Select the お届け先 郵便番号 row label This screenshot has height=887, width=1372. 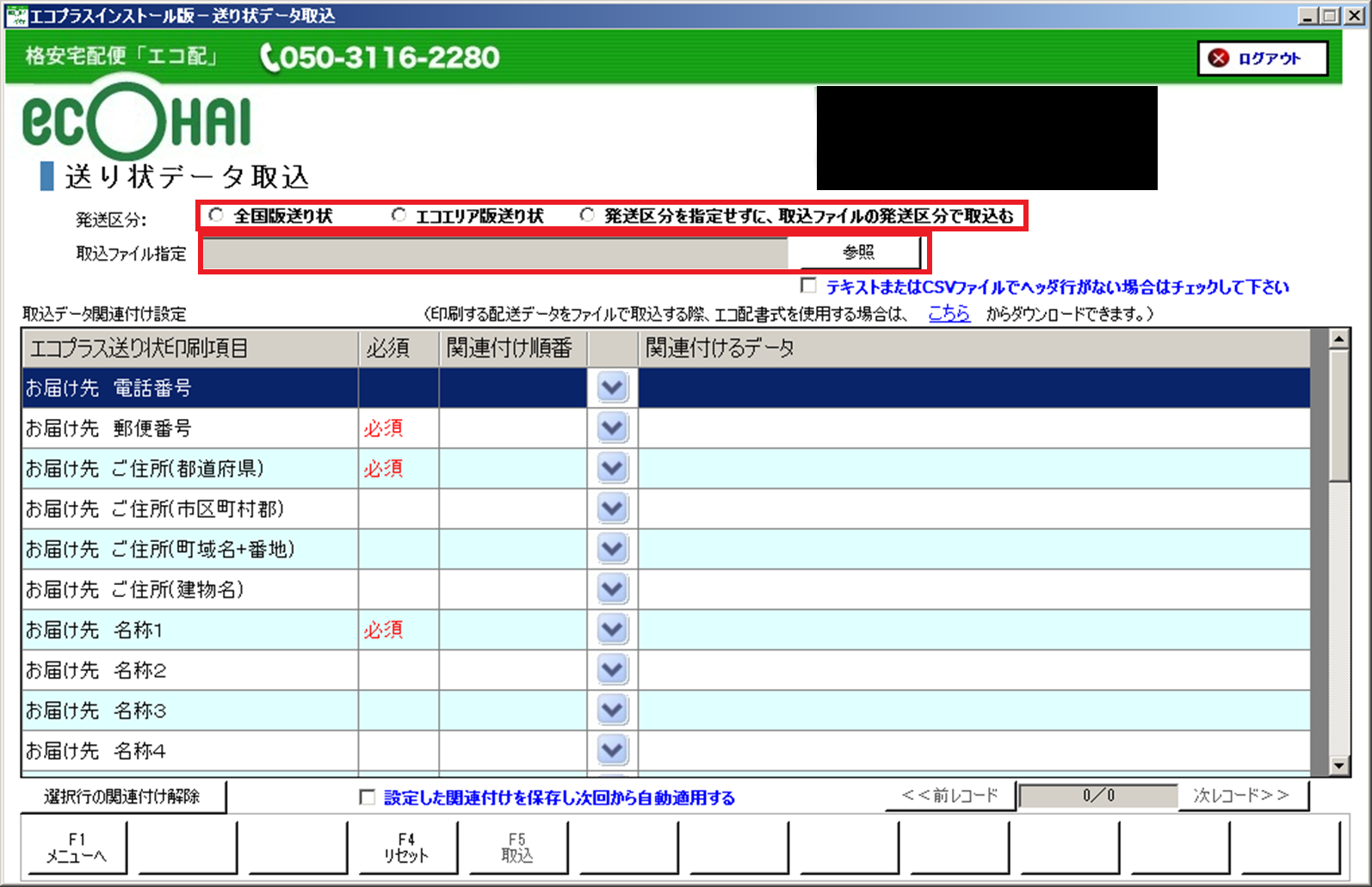pos(108,428)
